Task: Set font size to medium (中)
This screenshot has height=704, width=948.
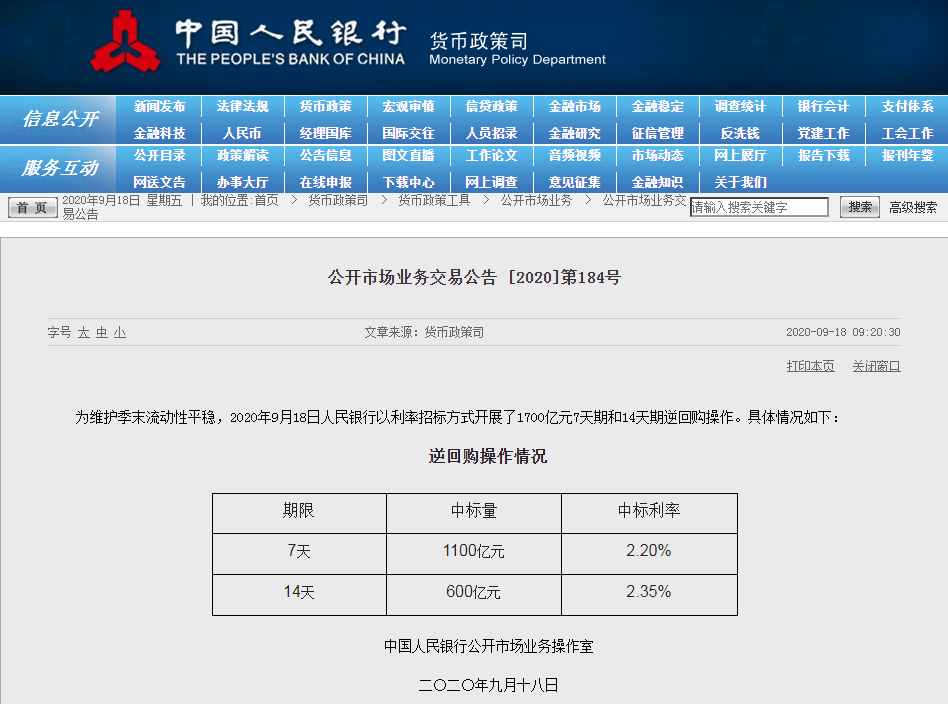Action: [102, 332]
